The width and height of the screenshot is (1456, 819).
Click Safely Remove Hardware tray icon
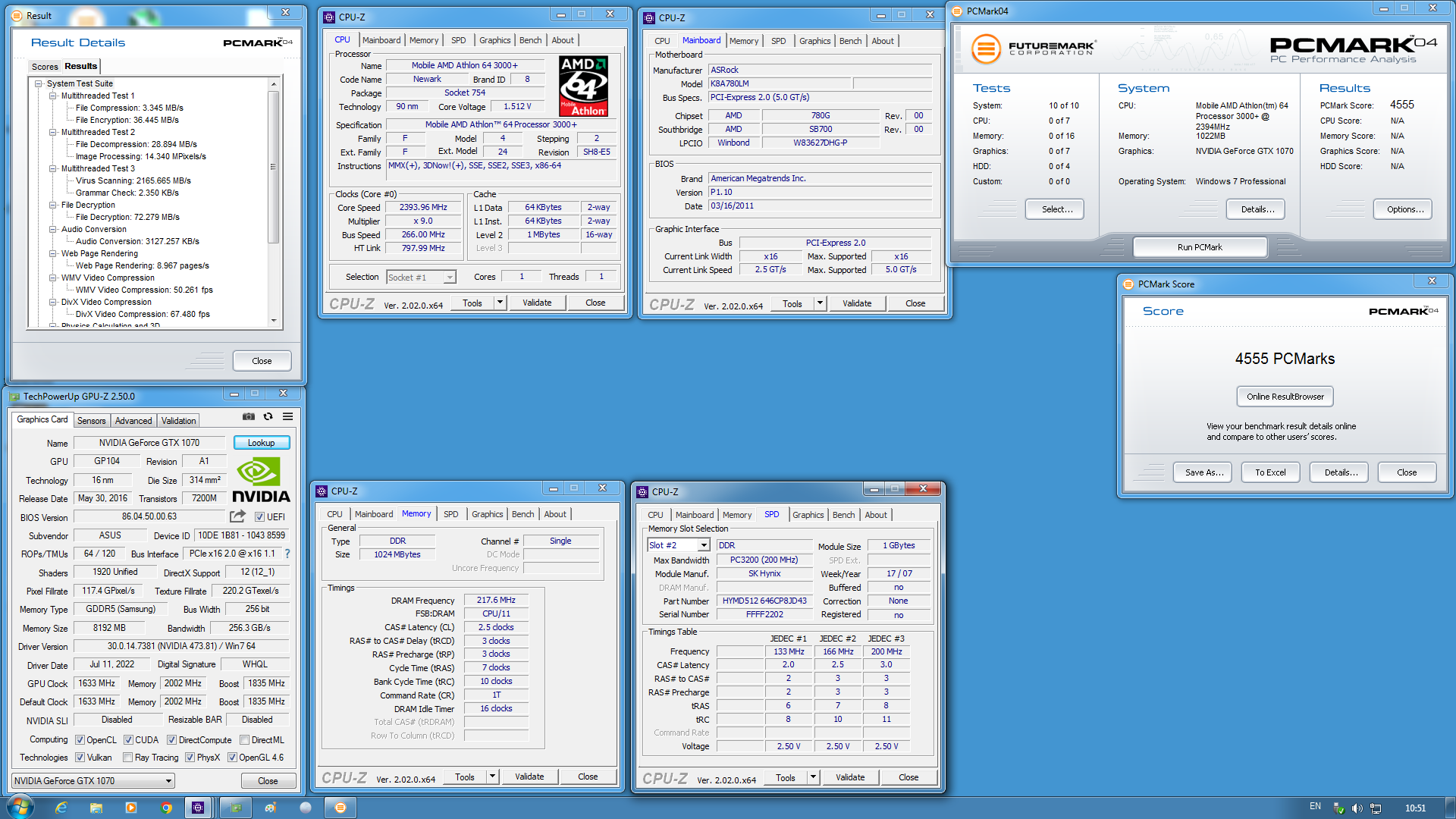1338,808
